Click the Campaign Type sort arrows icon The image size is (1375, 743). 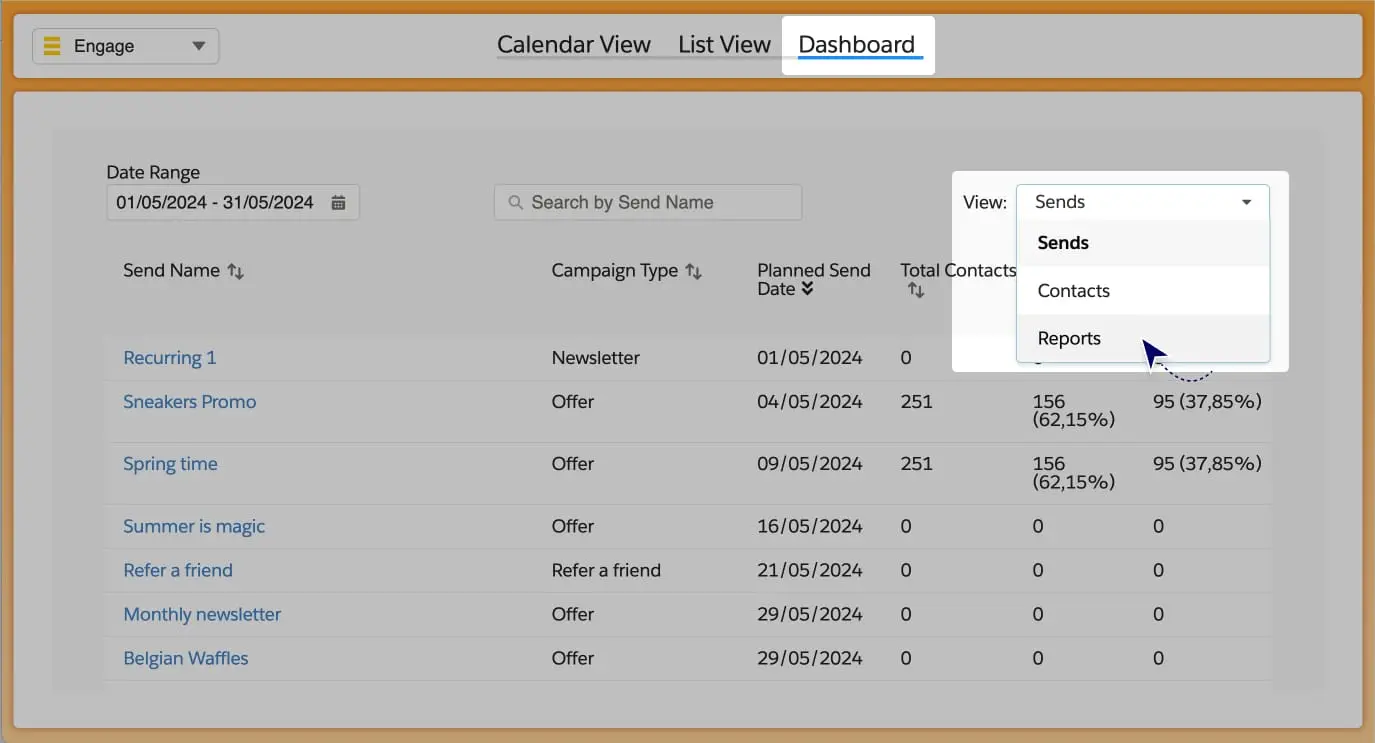pyautogui.click(x=693, y=271)
